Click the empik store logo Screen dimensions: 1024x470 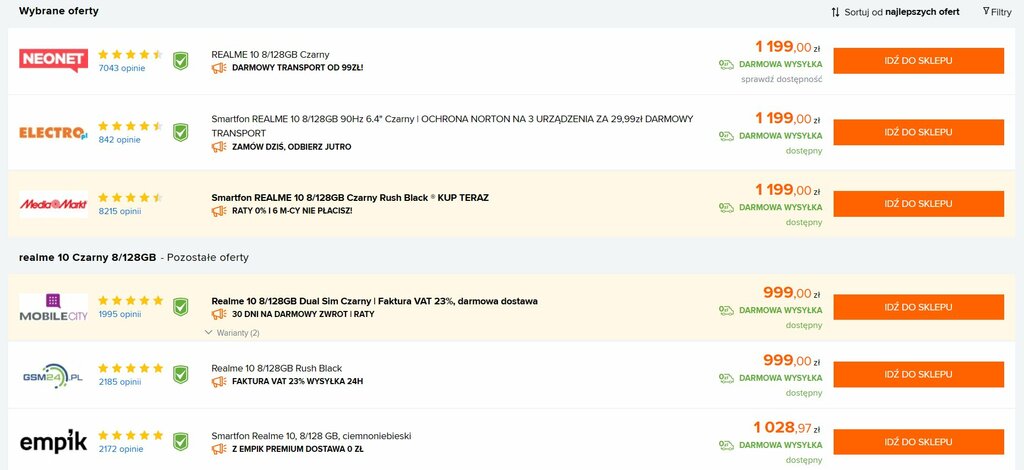(x=53, y=442)
